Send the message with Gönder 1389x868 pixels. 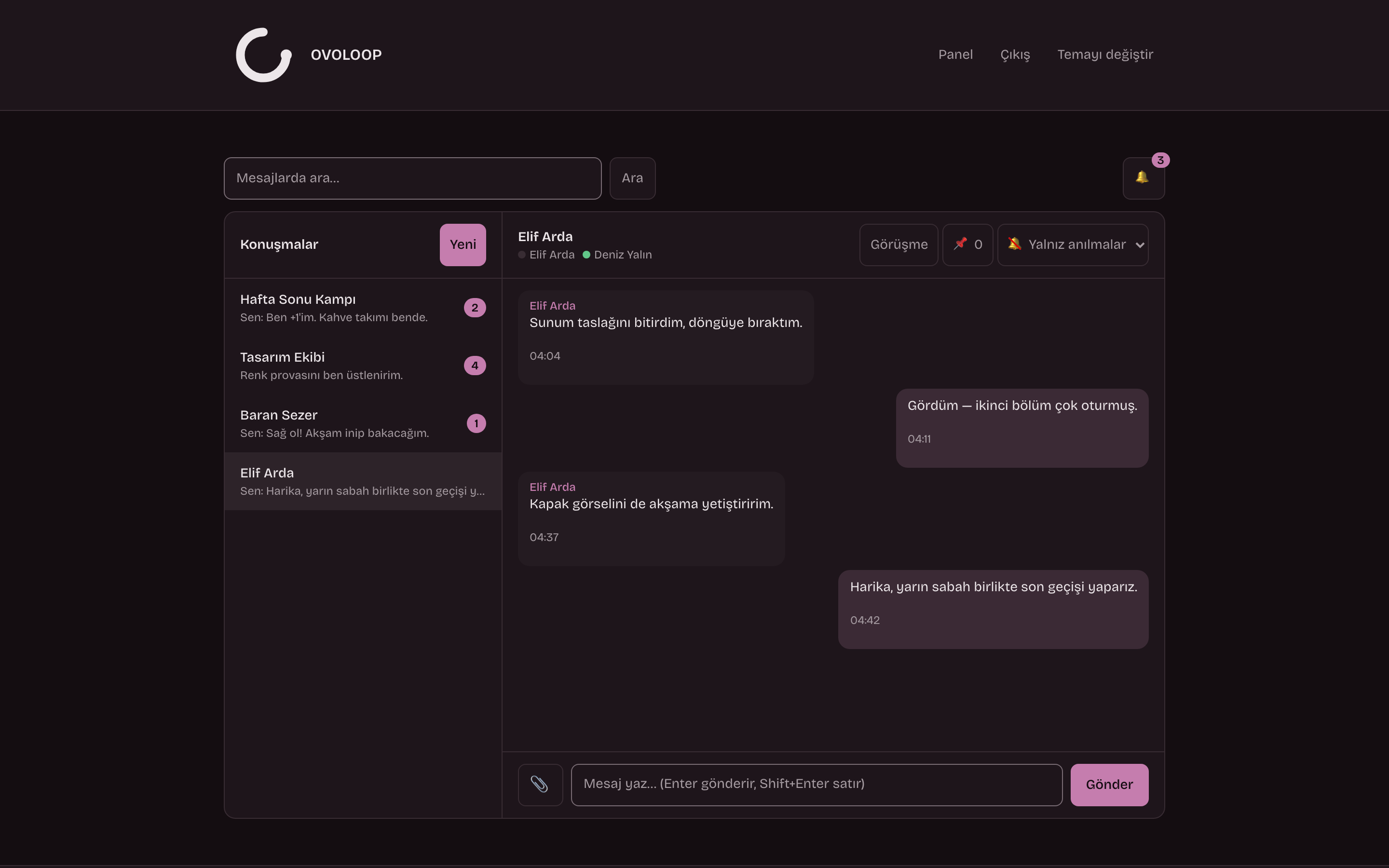[1109, 785]
